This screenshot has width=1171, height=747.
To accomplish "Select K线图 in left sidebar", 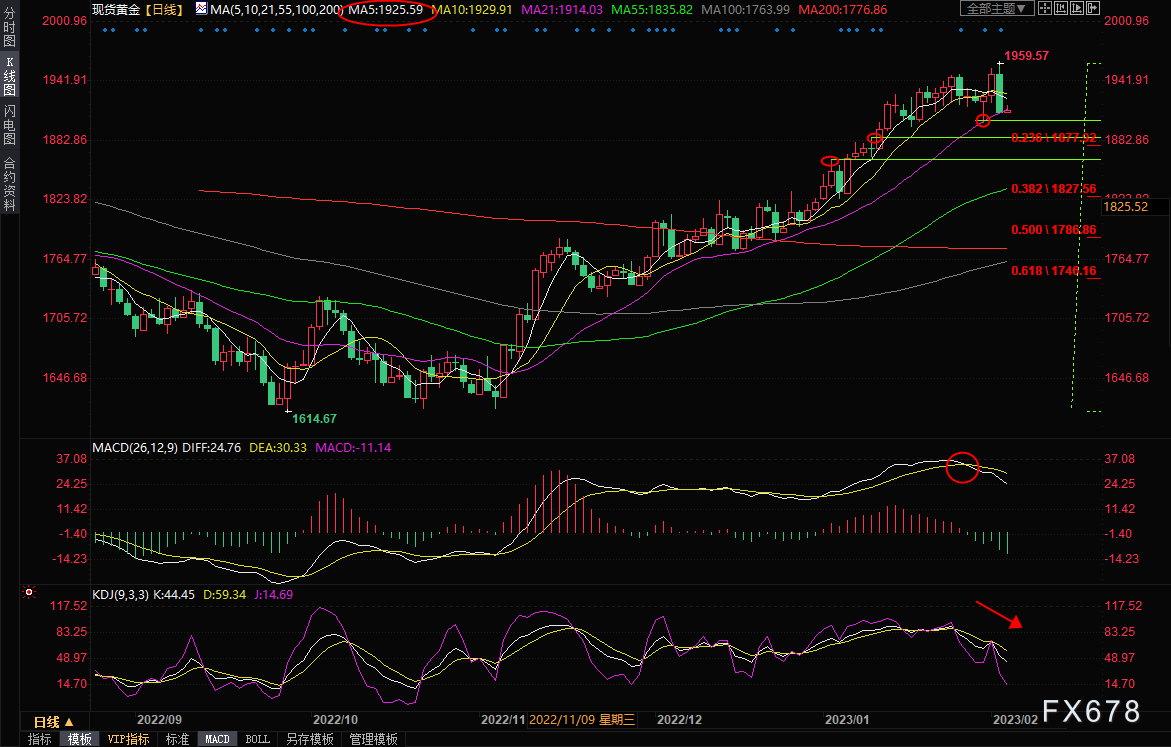I will coord(9,76).
